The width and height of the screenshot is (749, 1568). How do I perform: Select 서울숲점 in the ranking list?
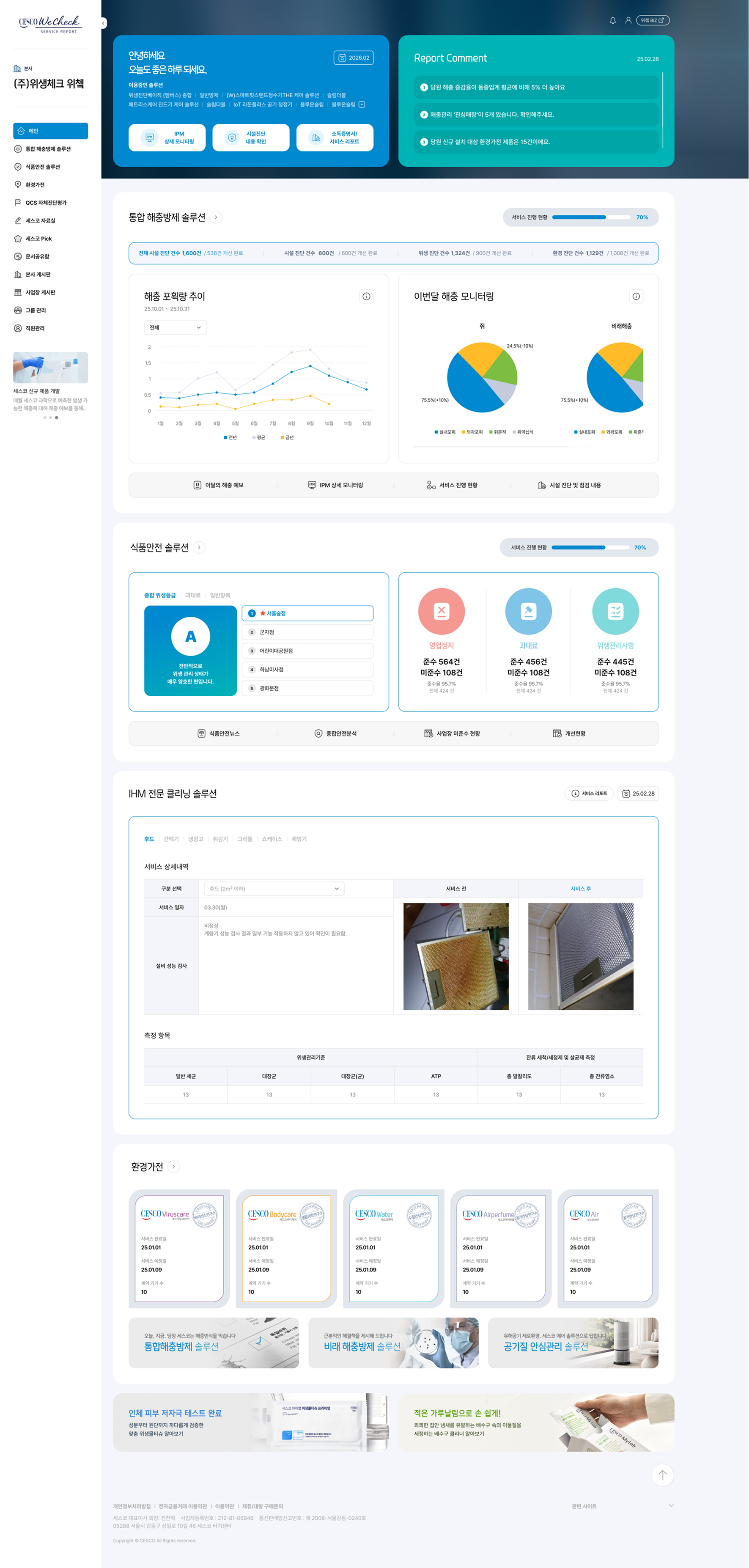coord(307,614)
